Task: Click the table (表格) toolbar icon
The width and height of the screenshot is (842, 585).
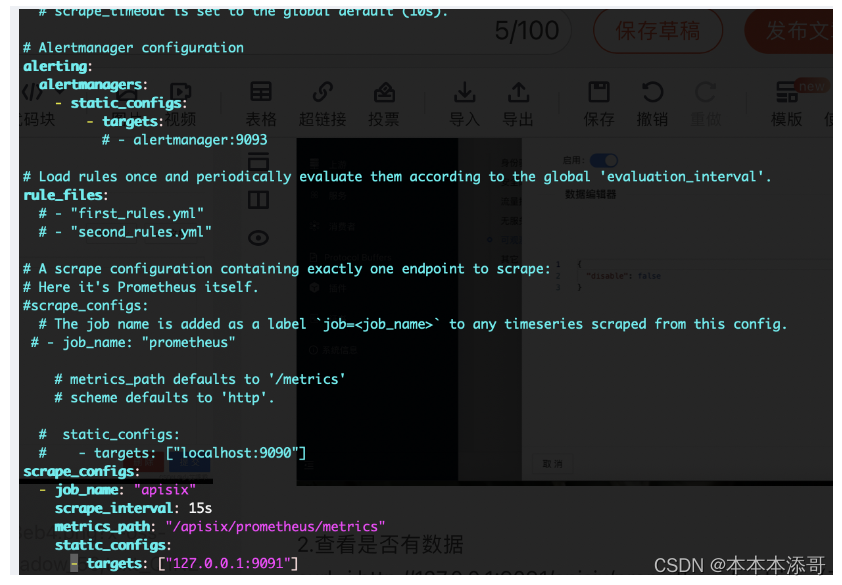Action: click(x=261, y=103)
